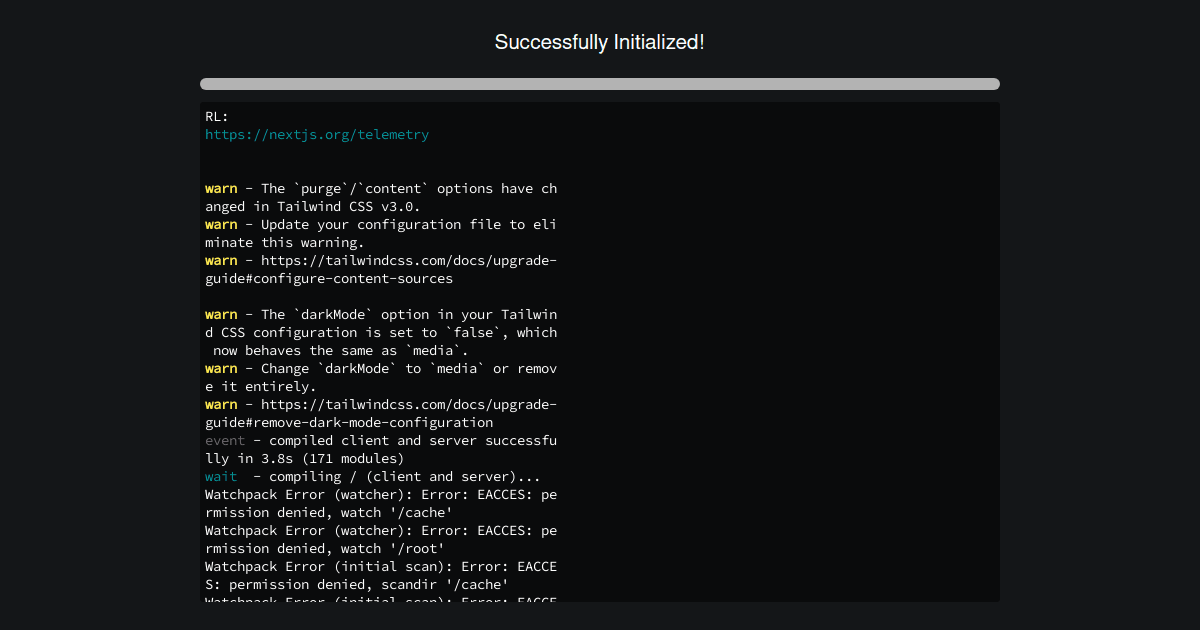The height and width of the screenshot is (630, 1200).
Task: Open the nextjs.org/telemetry link
Action: 317,134
